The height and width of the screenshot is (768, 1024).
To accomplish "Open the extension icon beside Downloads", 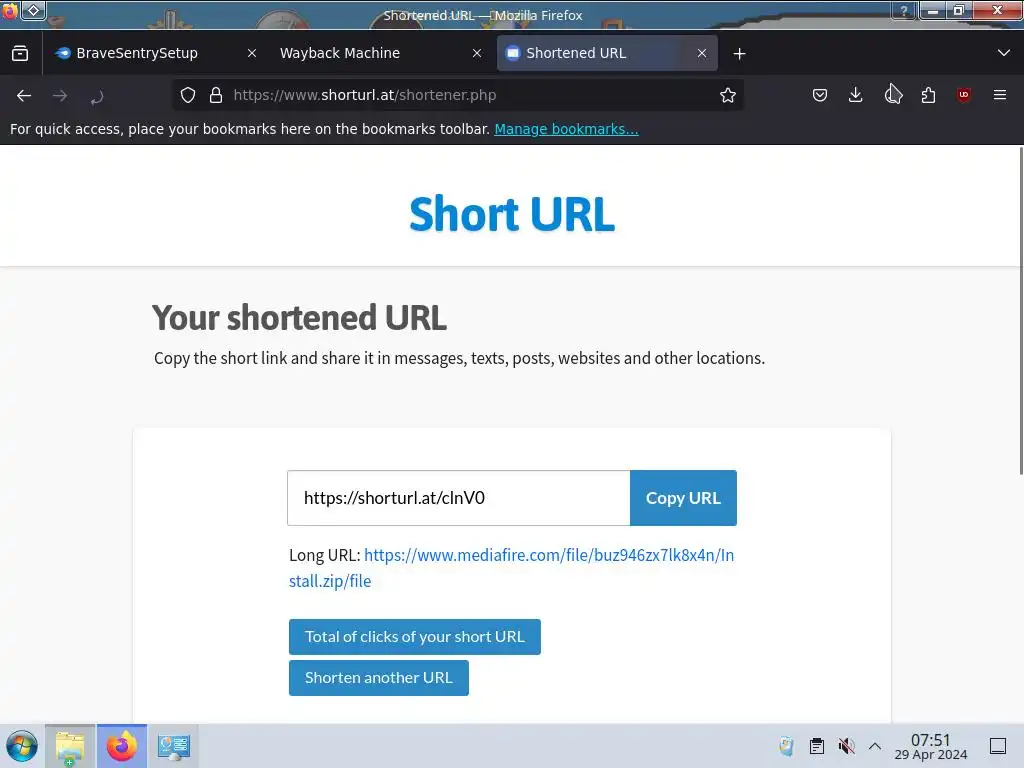I will 893,95.
